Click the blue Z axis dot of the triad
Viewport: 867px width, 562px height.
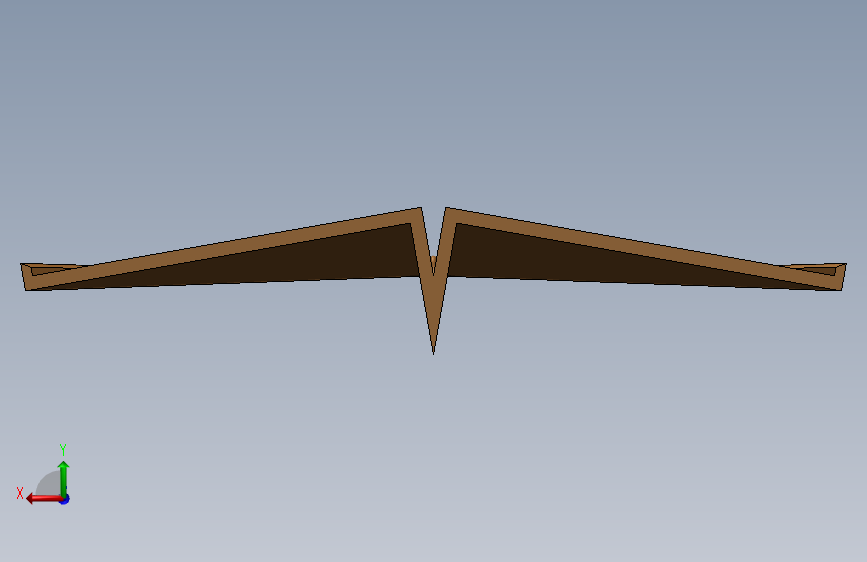pyautogui.click(x=65, y=499)
